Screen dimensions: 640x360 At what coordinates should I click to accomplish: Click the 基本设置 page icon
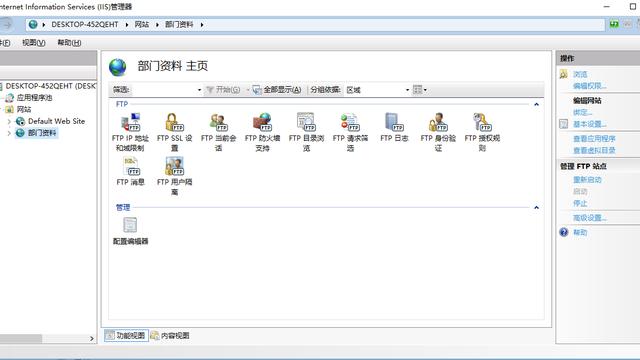click(564, 124)
